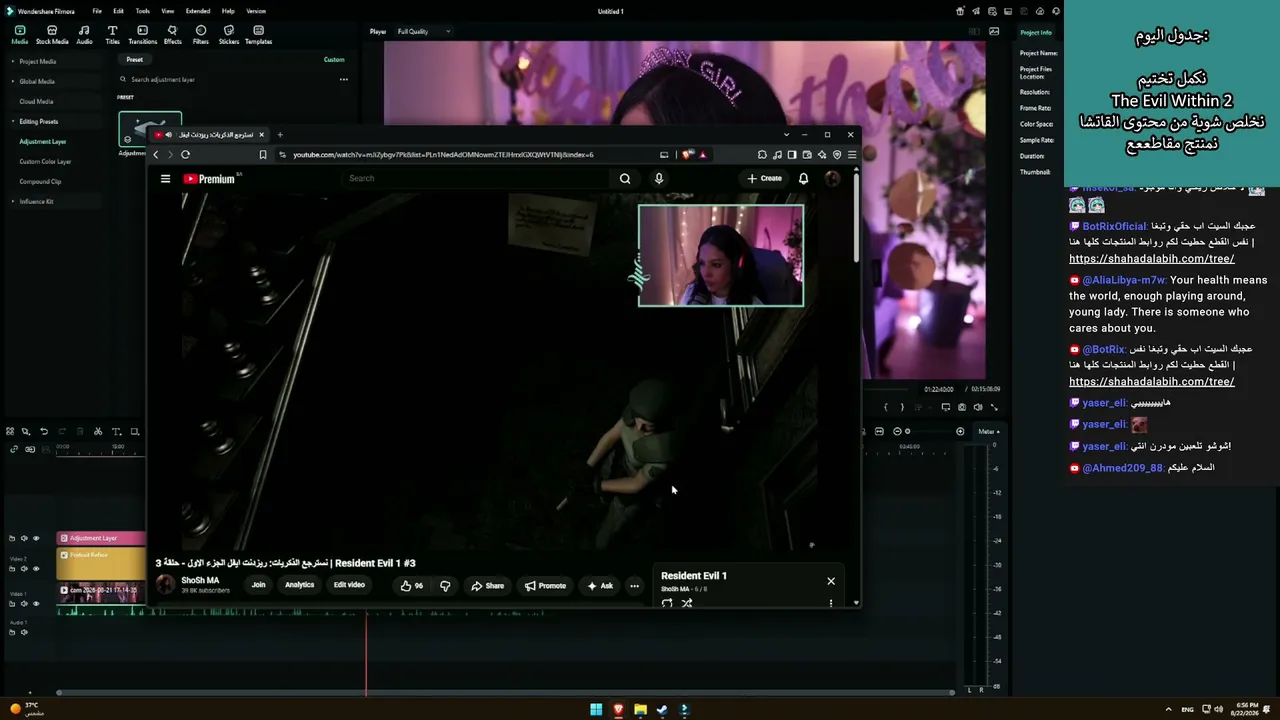Open the Filters tab

(201, 35)
